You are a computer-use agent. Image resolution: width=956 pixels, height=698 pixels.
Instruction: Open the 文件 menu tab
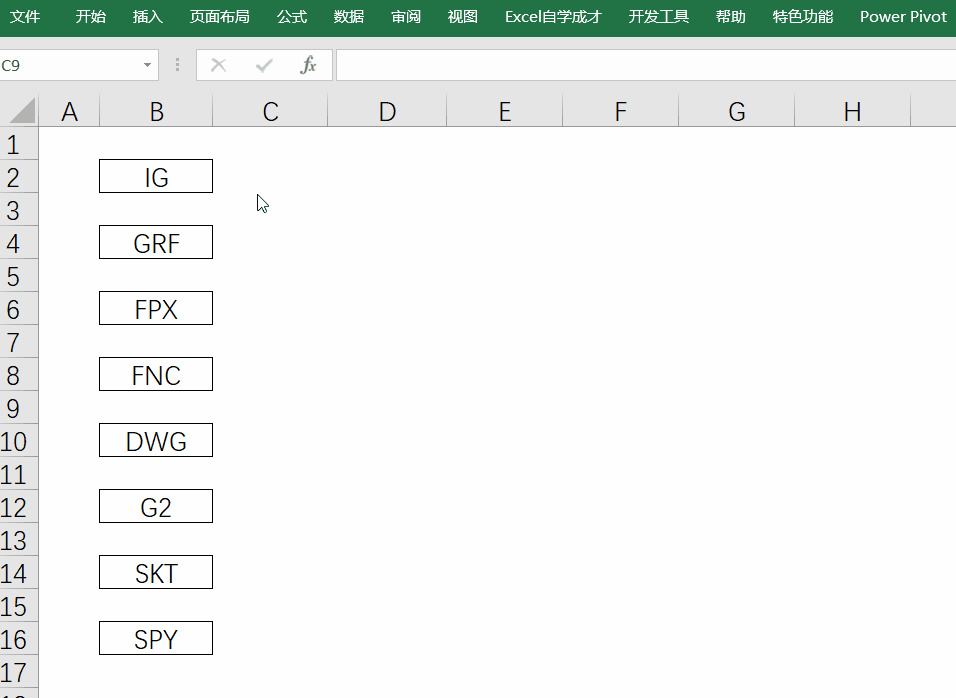tap(25, 17)
